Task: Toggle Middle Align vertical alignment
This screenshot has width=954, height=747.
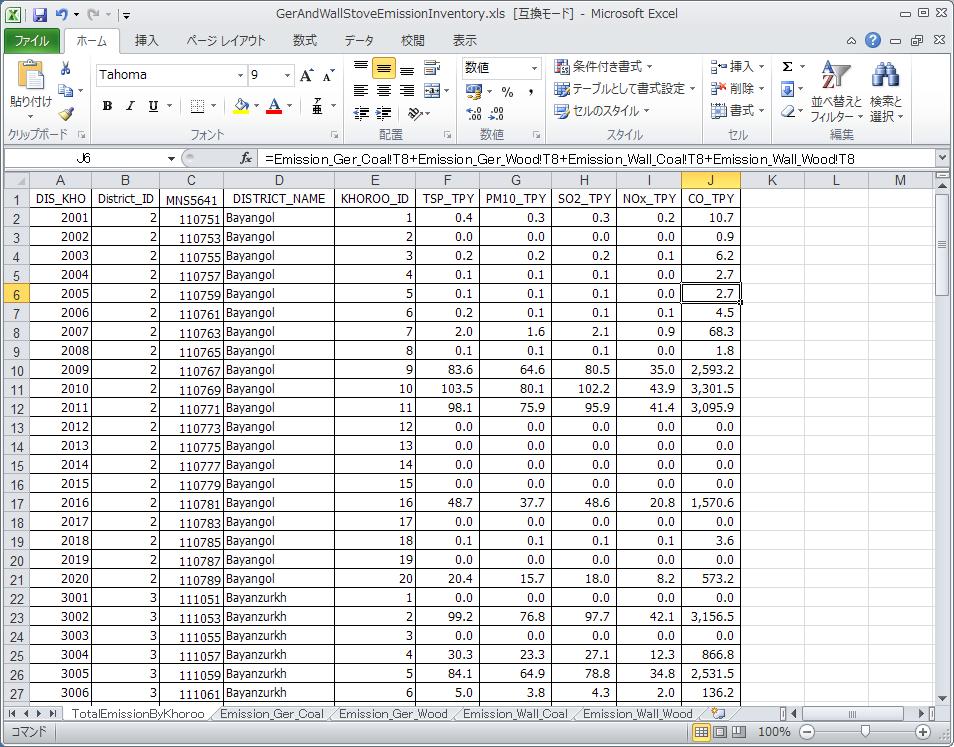Action: click(x=384, y=68)
